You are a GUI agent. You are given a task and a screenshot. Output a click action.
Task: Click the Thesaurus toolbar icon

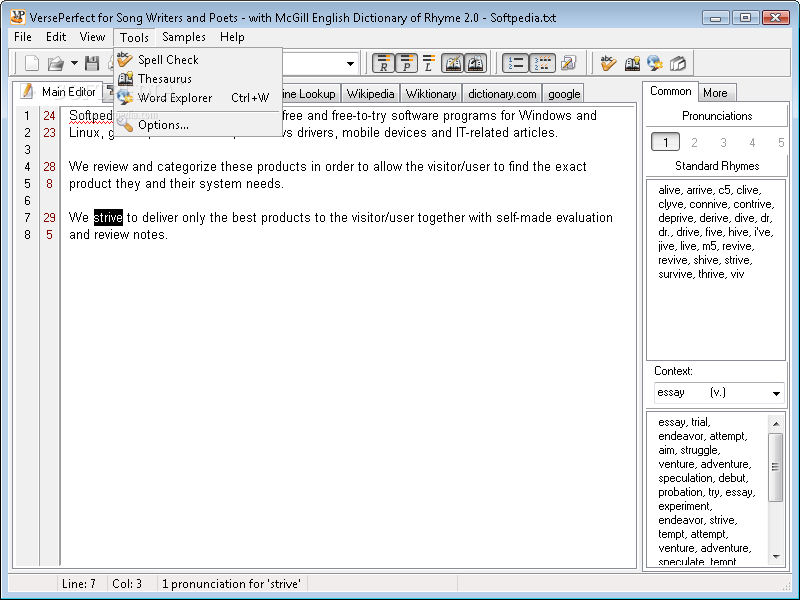[x=632, y=63]
